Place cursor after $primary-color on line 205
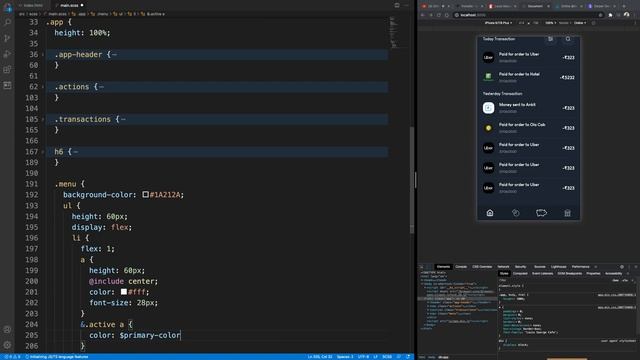Image resolution: width=640 pixels, height=360 pixels. (180, 336)
